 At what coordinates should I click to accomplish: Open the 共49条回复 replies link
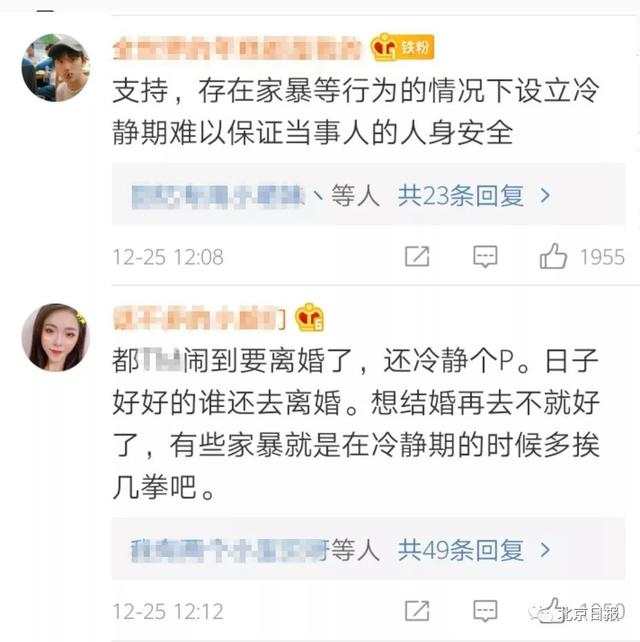(461, 550)
